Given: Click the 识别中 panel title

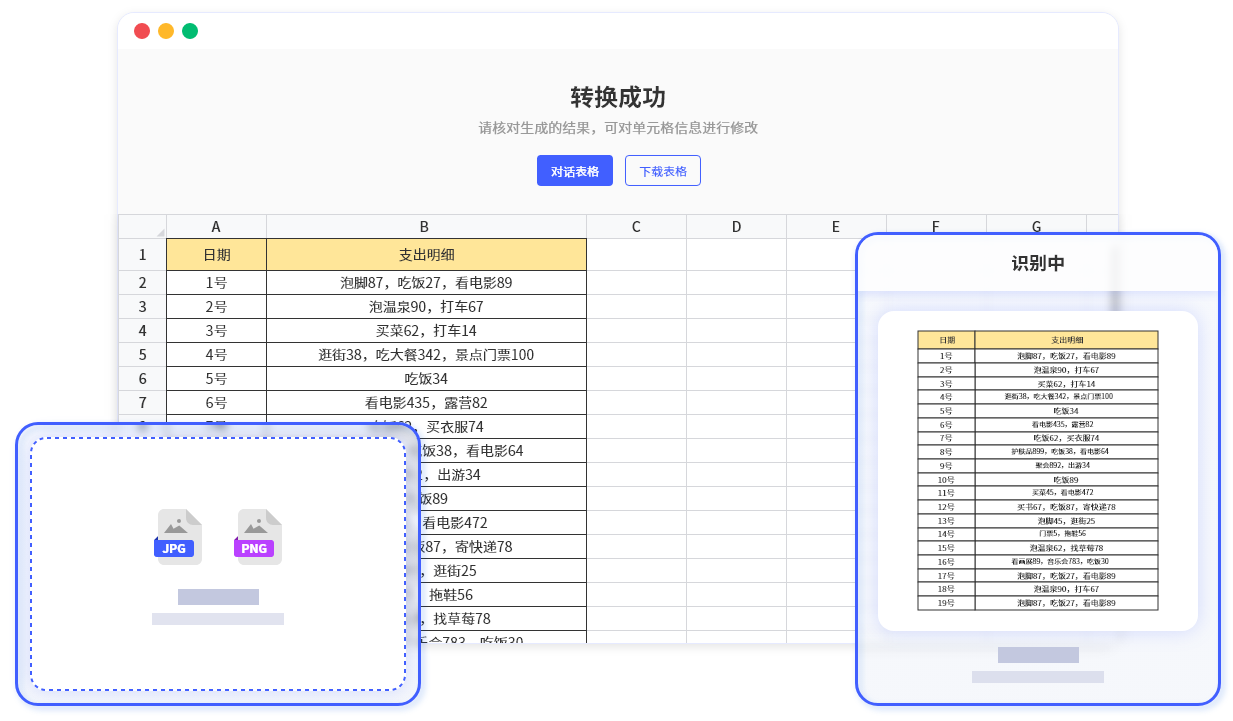Looking at the screenshot, I should tap(1037, 263).
